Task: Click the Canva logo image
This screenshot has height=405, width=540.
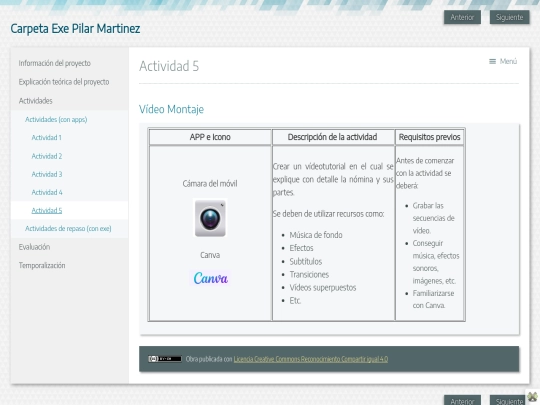Action: pyautogui.click(x=210, y=278)
